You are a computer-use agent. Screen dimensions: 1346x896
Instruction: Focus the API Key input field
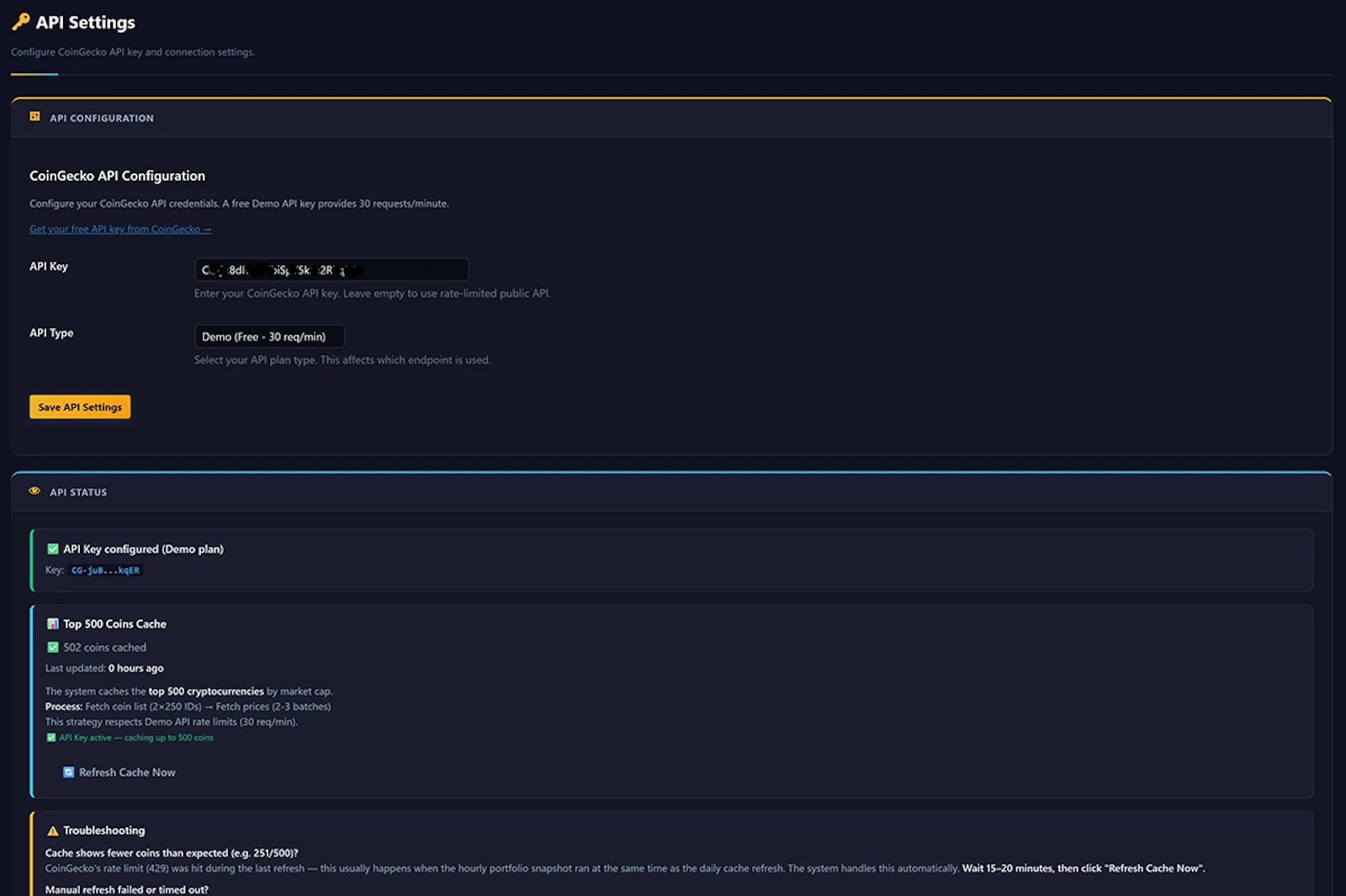(331, 270)
